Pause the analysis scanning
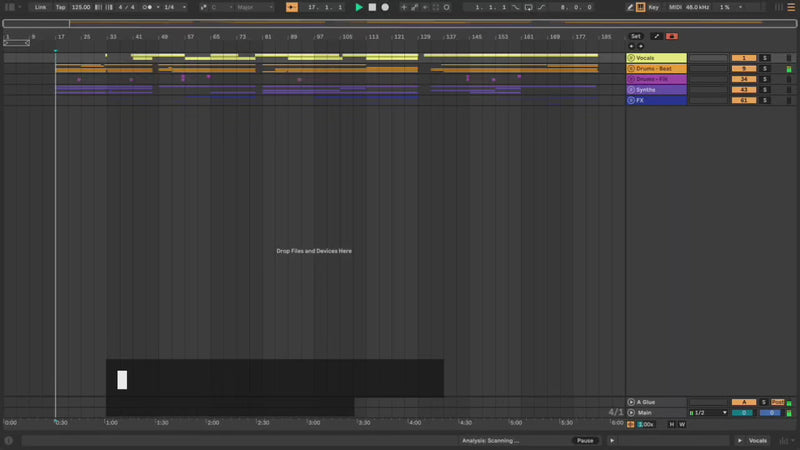The width and height of the screenshot is (800, 450). coord(585,441)
